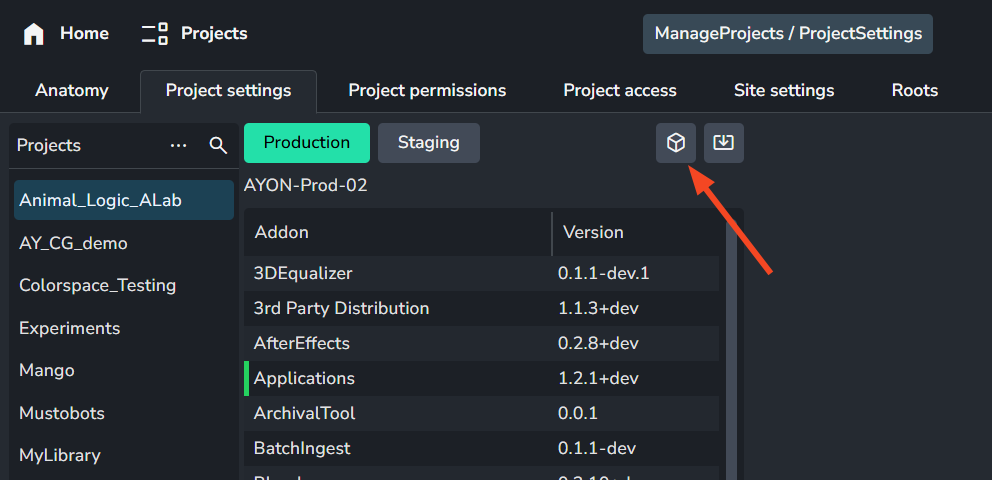Viewport: 992px width, 480px height.
Task: Switch to Project access tab
Action: click(620, 91)
